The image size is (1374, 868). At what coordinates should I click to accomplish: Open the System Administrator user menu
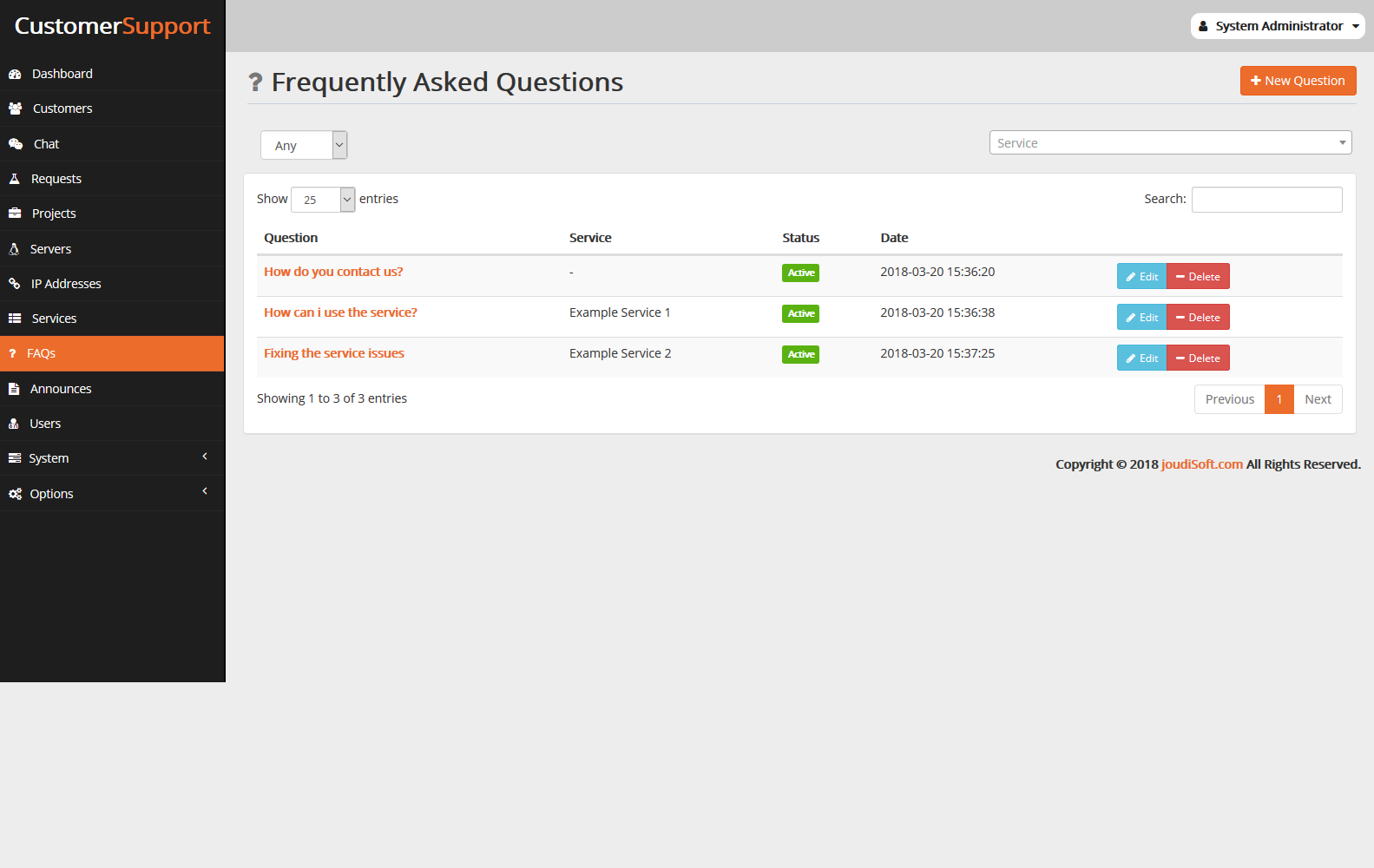click(1278, 26)
